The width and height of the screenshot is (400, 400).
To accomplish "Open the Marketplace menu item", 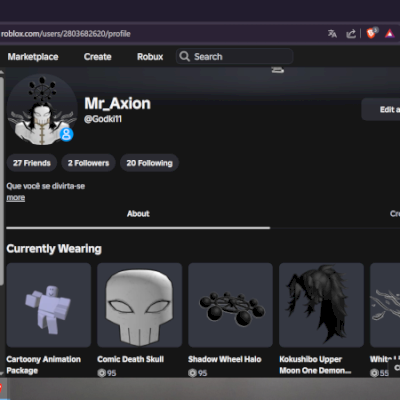I will click(x=33, y=57).
